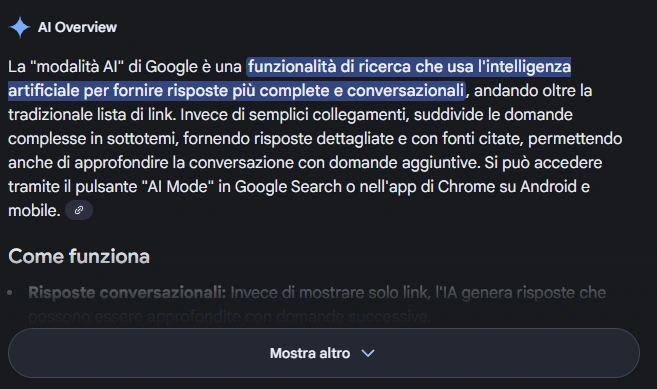
Task: Select the AI Overview title label
Action: tap(77, 27)
